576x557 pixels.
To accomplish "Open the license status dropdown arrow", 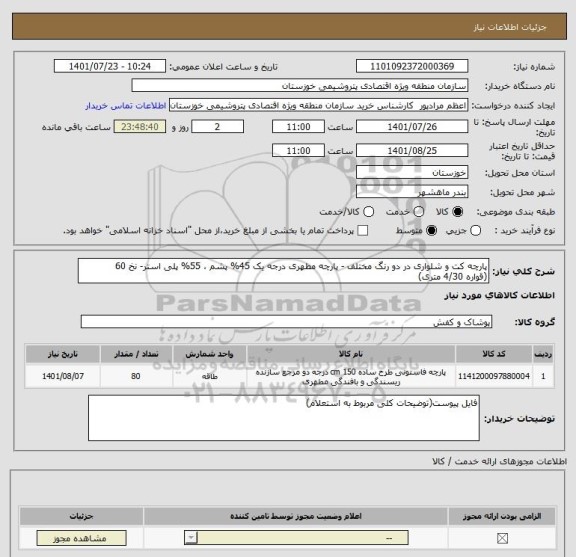I will (191, 538).
